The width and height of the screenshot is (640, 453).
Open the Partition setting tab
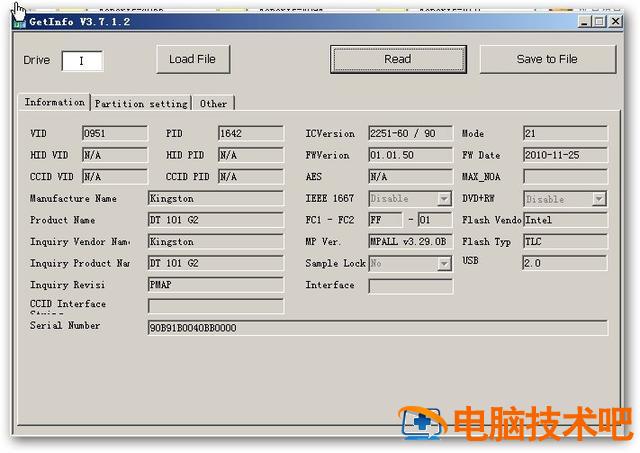pos(141,104)
